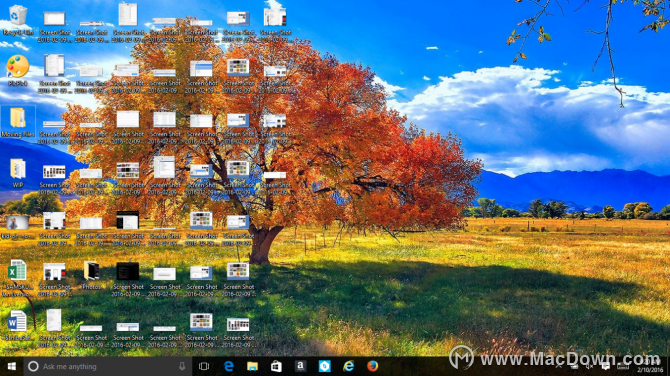This screenshot has width=670, height=376.
Task: Launch Internet Explorer from the taskbar
Action: 349,366
